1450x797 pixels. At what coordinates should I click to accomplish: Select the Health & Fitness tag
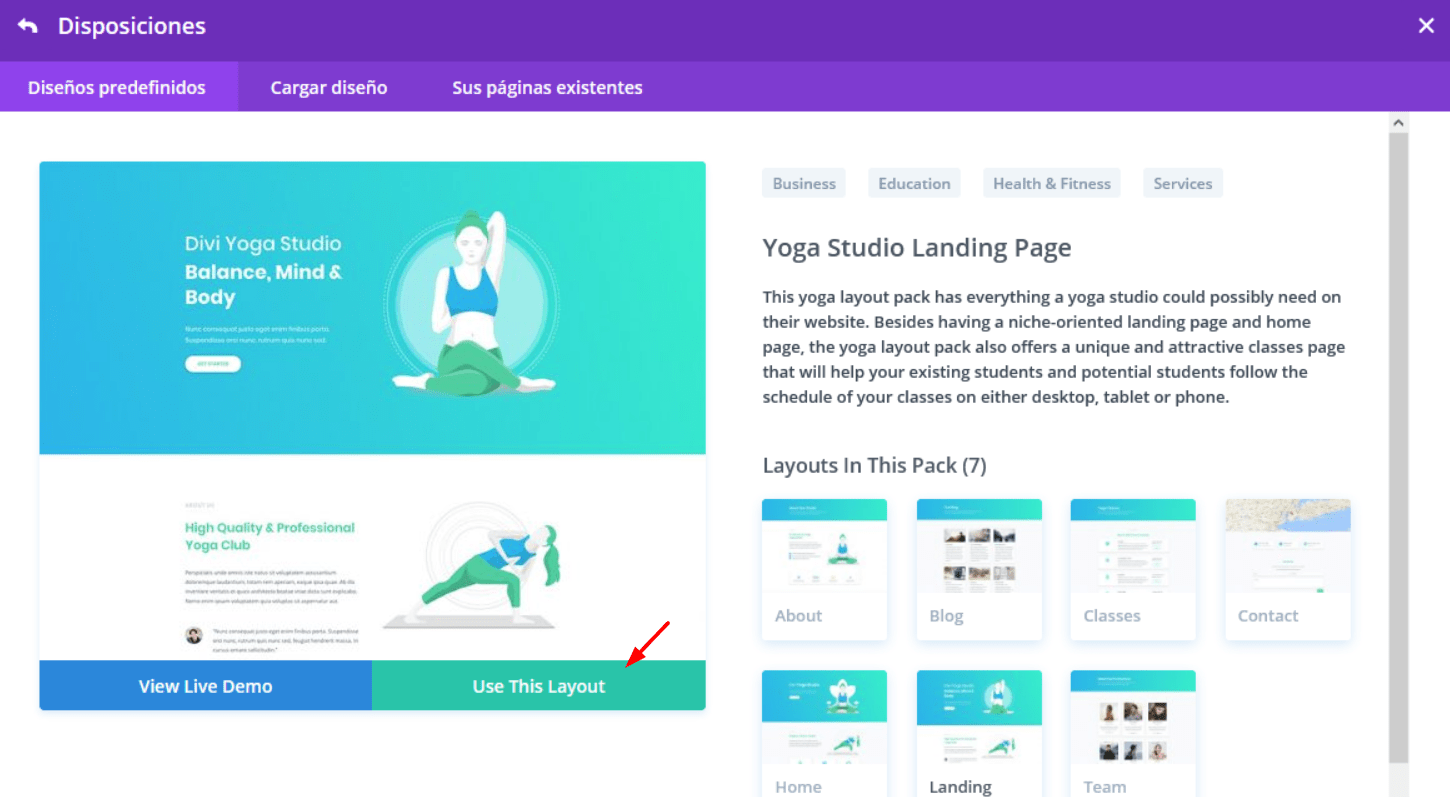pos(1052,183)
